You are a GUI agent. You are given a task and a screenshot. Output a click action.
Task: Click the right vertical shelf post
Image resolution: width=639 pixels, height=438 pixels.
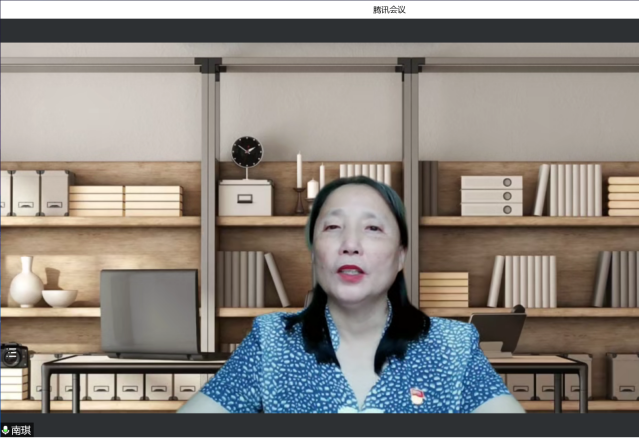(410, 200)
